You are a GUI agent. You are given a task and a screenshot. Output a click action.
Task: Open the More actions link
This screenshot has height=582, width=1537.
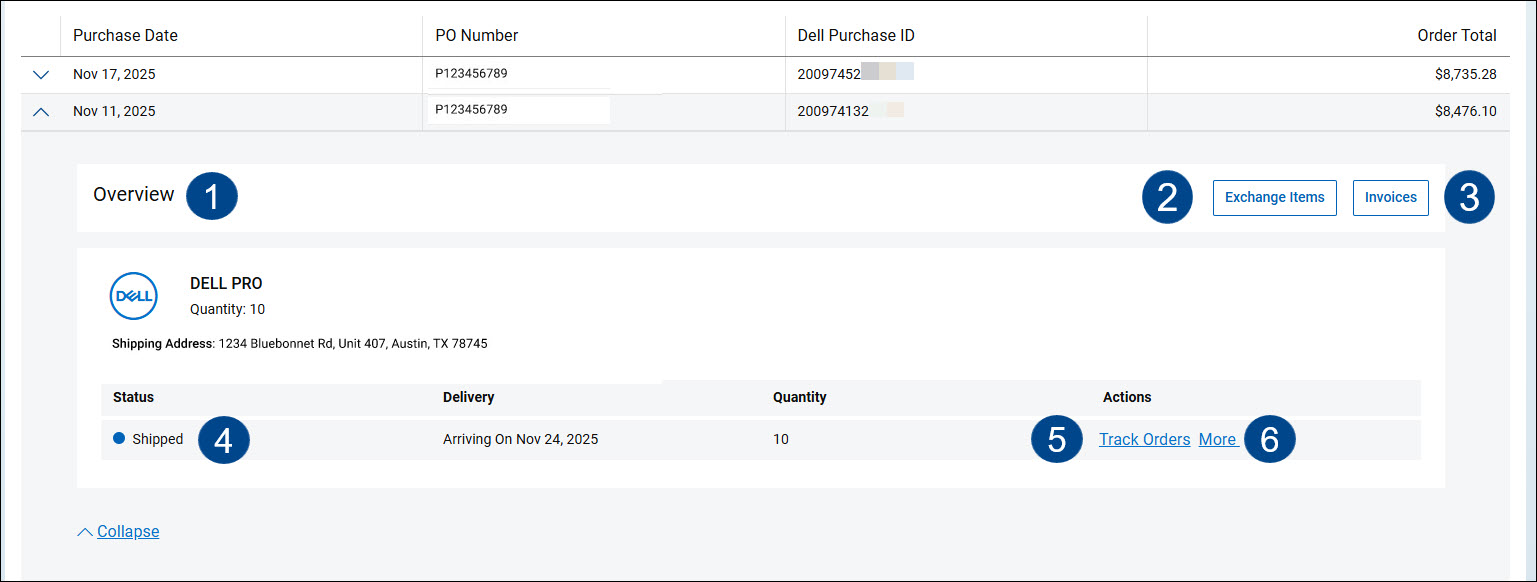(1217, 439)
